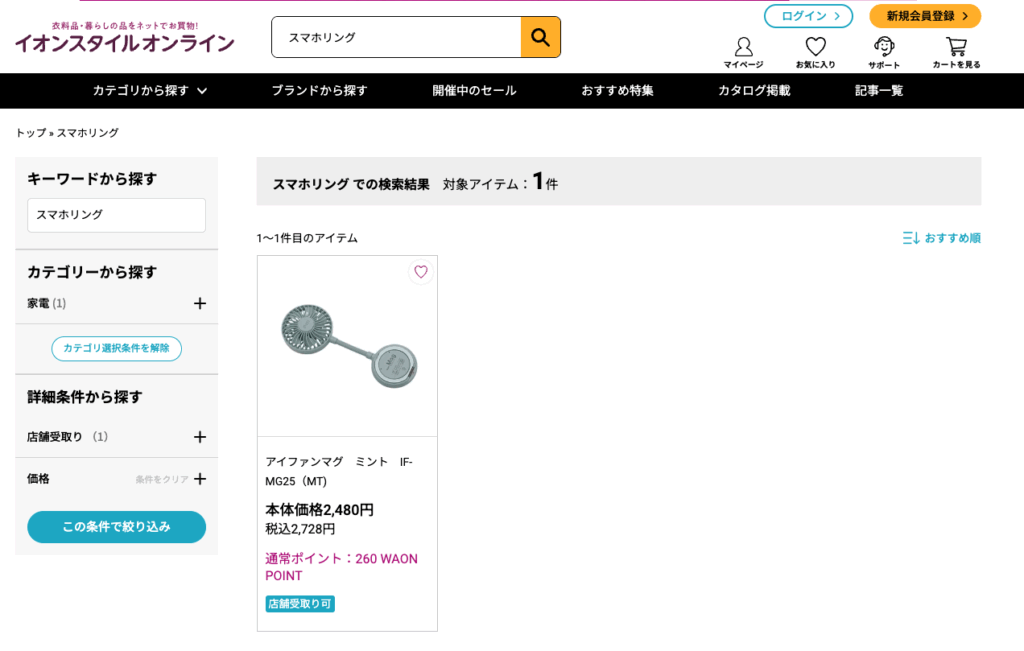This screenshot has height=651, width=1024.
Task: Open ブランドから探す menu
Action: tap(319, 91)
